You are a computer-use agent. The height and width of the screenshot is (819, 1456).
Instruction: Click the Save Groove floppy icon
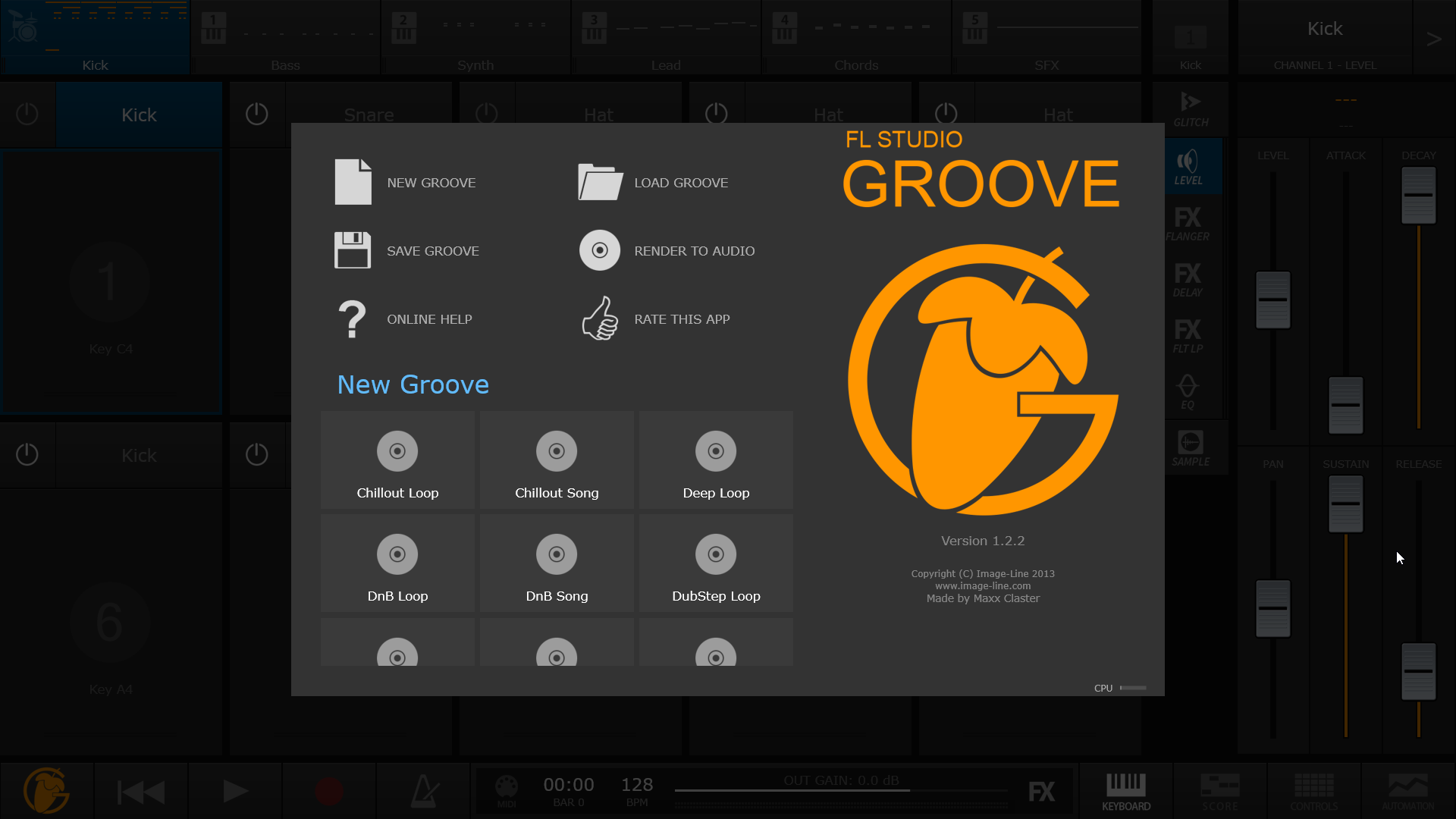353,250
